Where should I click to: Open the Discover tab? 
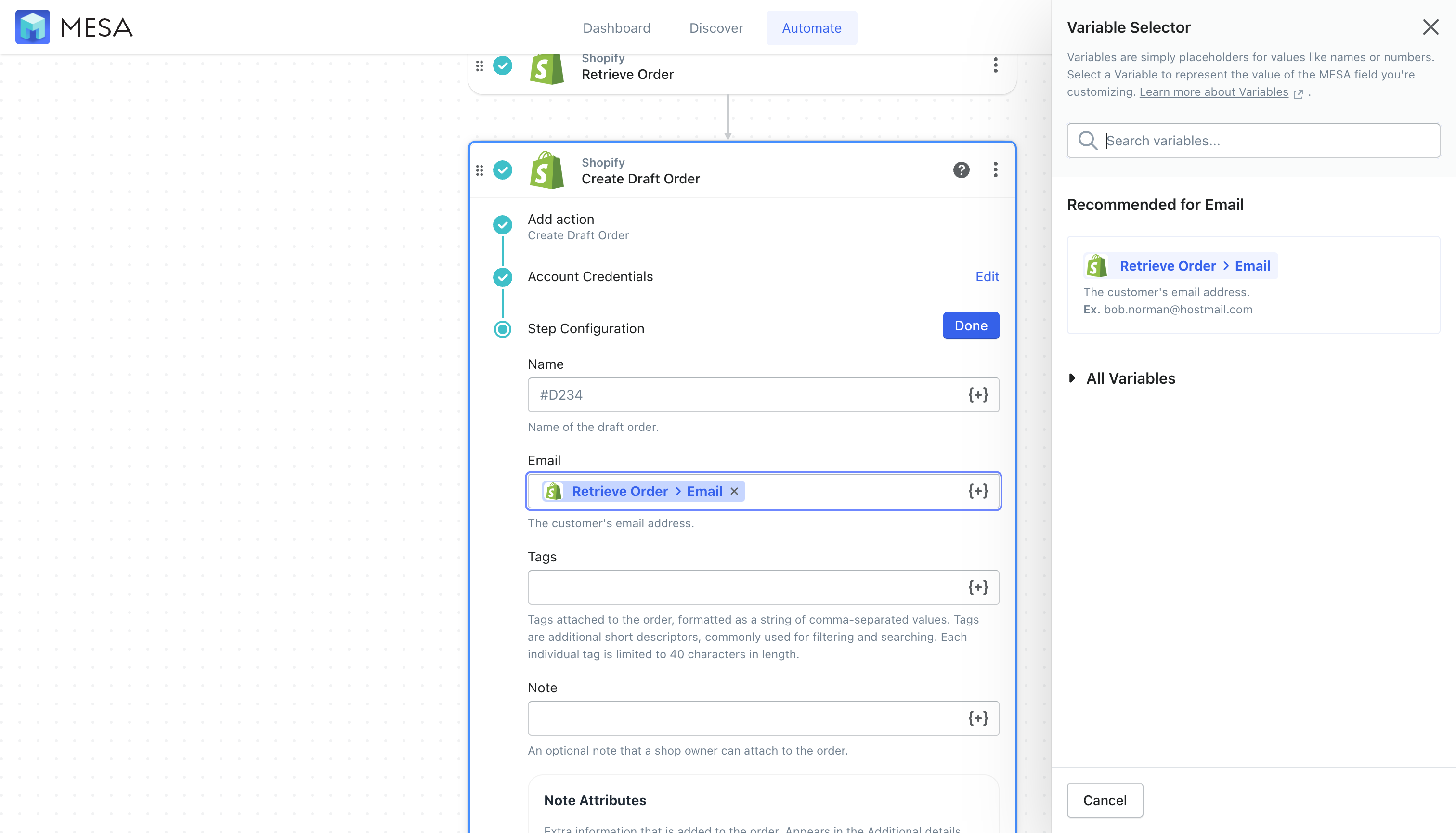(715, 28)
